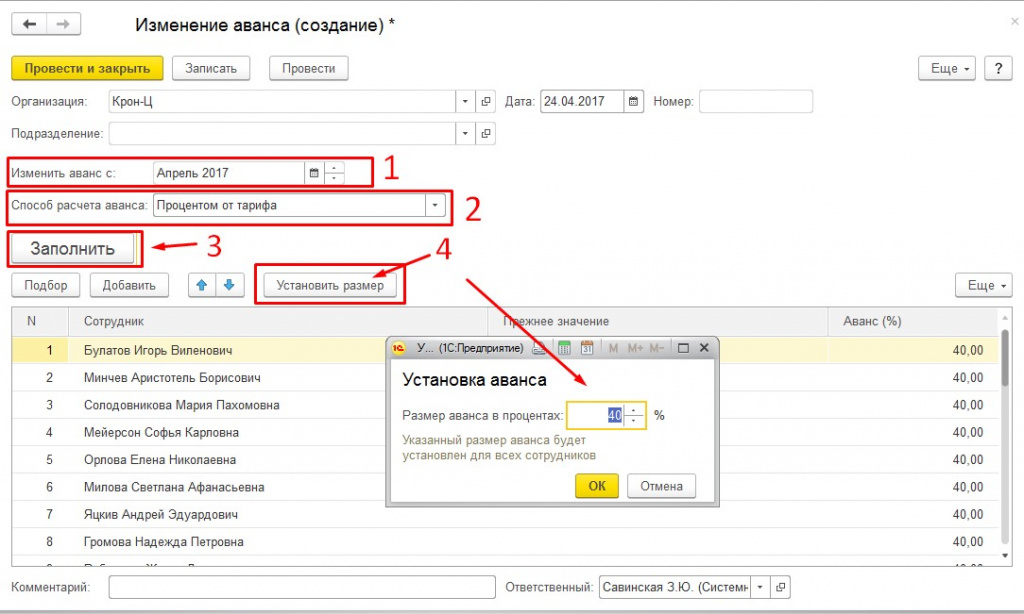The height and width of the screenshot is (614, 1024).
Task: Click the Заполнить button
Action: click(x=72, y=249)
